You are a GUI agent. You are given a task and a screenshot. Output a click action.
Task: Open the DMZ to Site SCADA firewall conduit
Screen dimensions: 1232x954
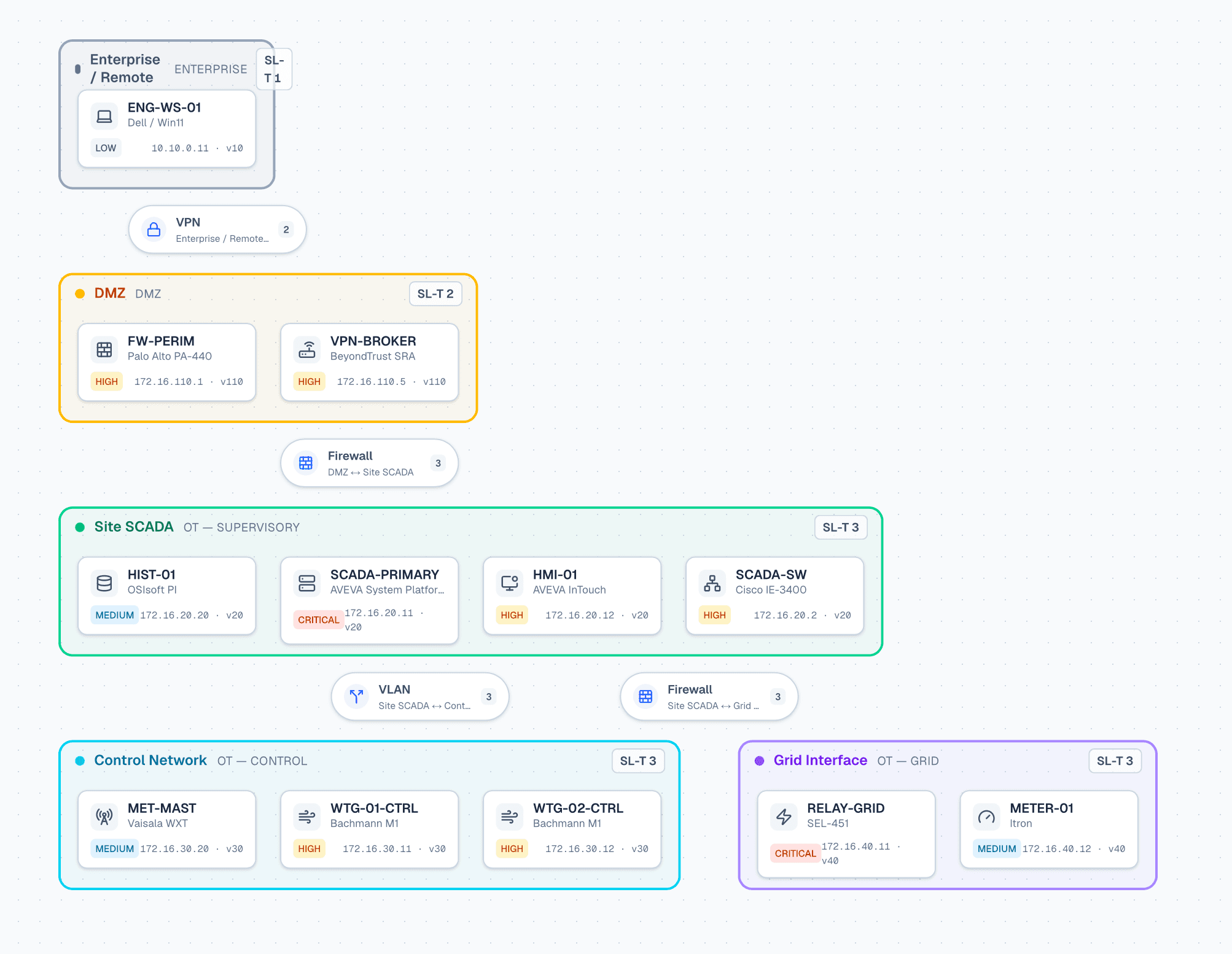[x=370, y=463]
